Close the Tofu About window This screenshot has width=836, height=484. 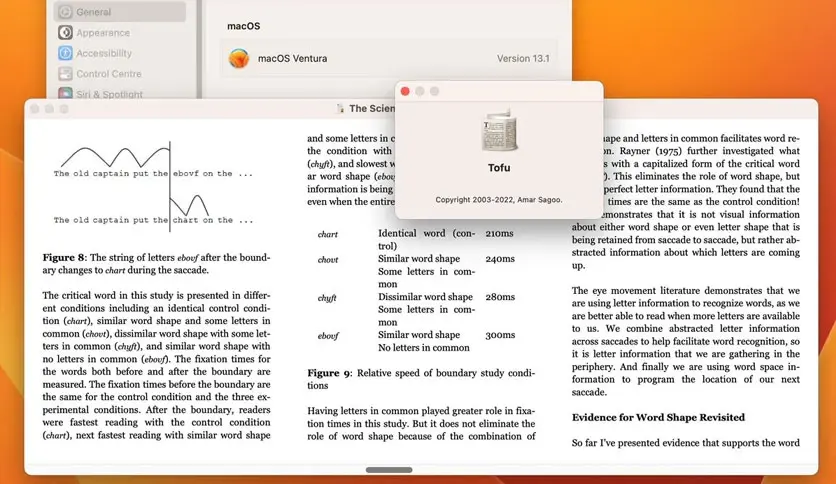point(405,91)
